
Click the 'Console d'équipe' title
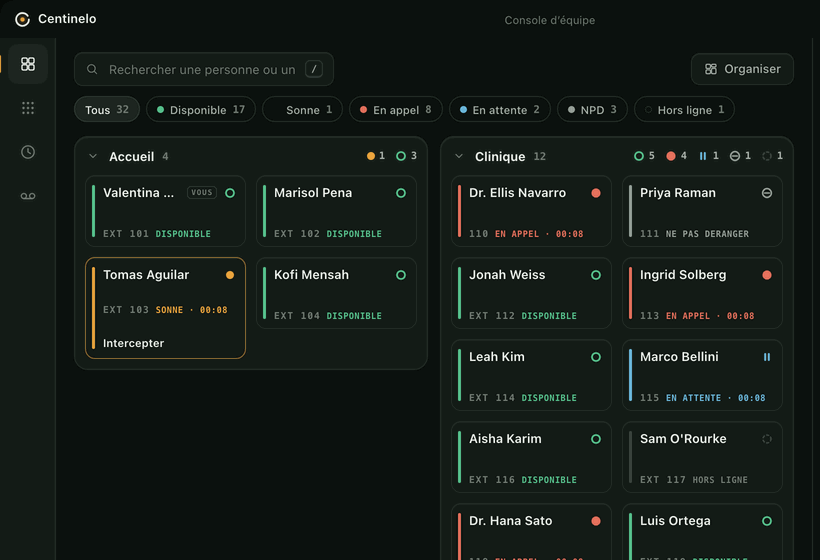click(x=550, y=20)
